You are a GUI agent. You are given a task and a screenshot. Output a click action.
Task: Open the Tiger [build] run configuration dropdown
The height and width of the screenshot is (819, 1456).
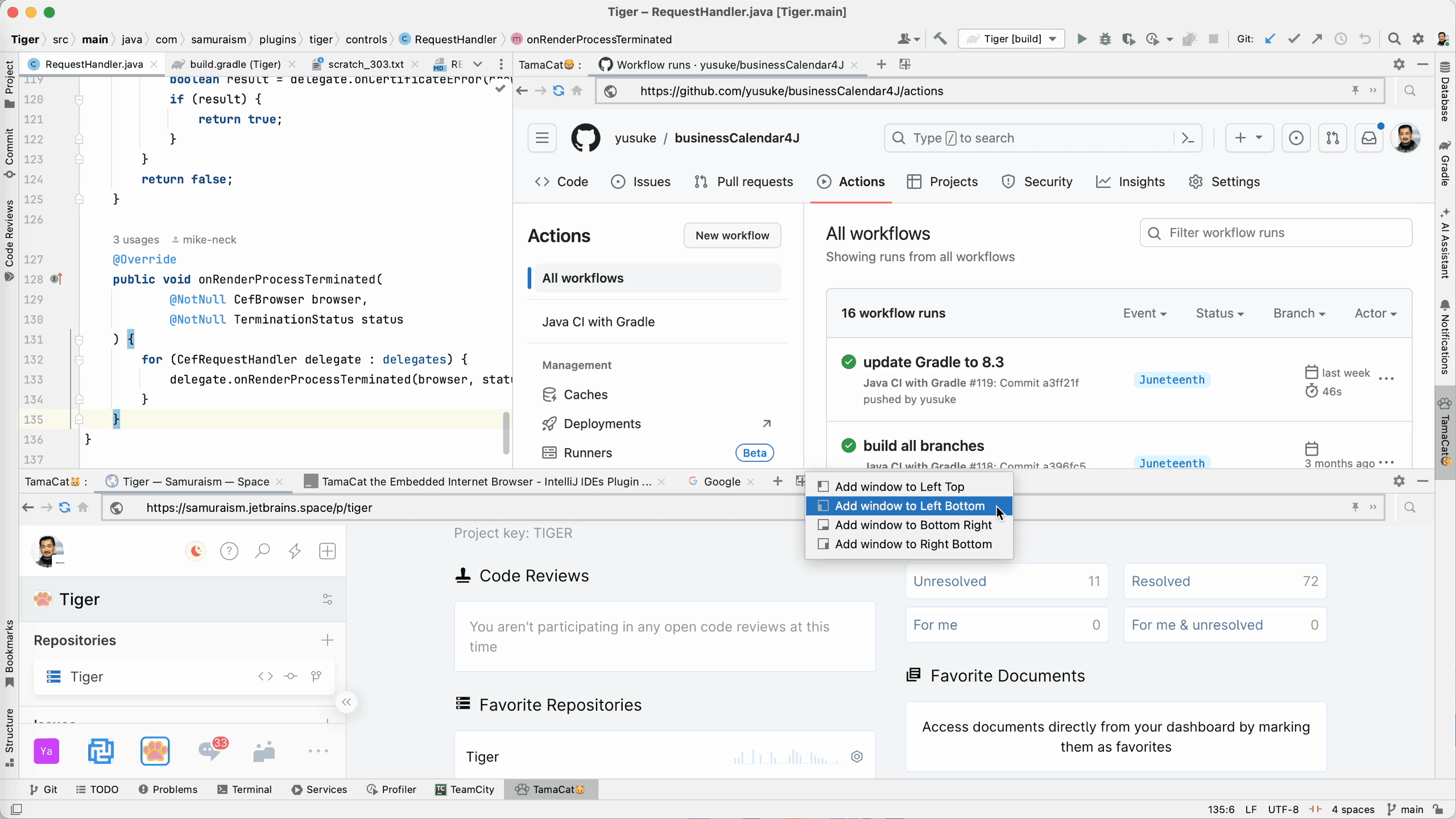(1011, 39)
